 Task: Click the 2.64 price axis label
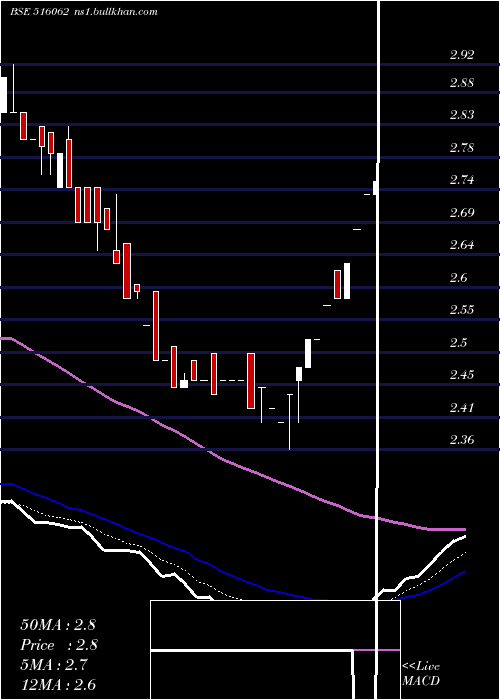(462, 245)
